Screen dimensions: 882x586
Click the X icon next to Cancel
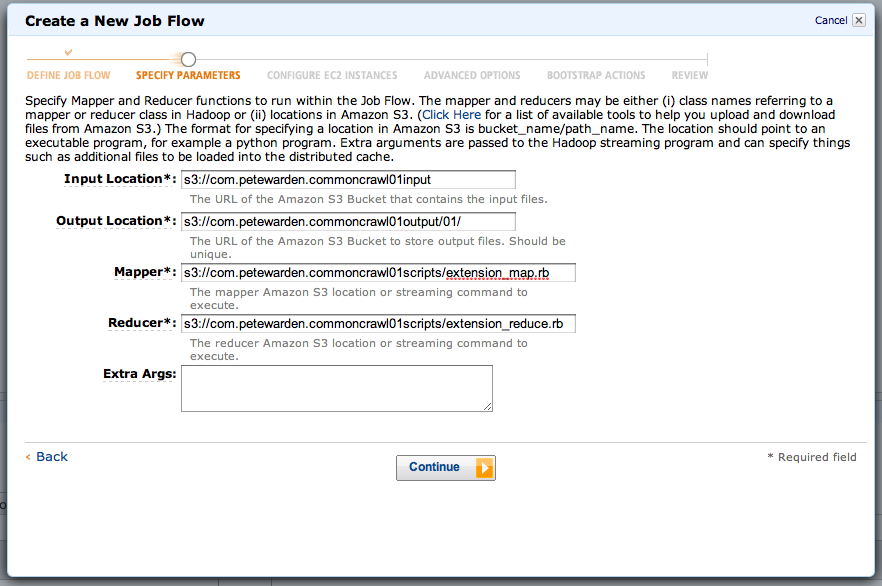[858, 20]
